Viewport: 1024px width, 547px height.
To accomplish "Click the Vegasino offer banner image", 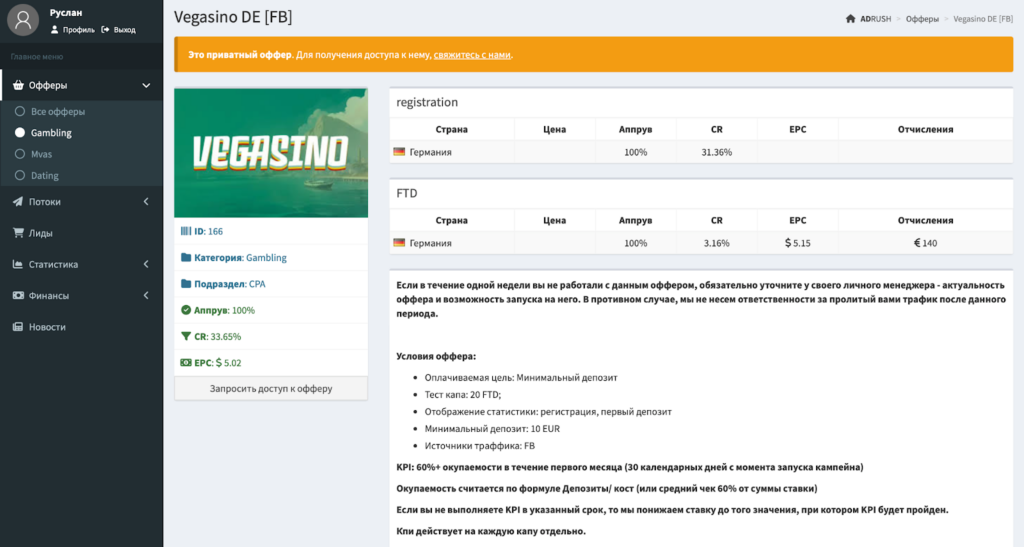I will [271, 153].
